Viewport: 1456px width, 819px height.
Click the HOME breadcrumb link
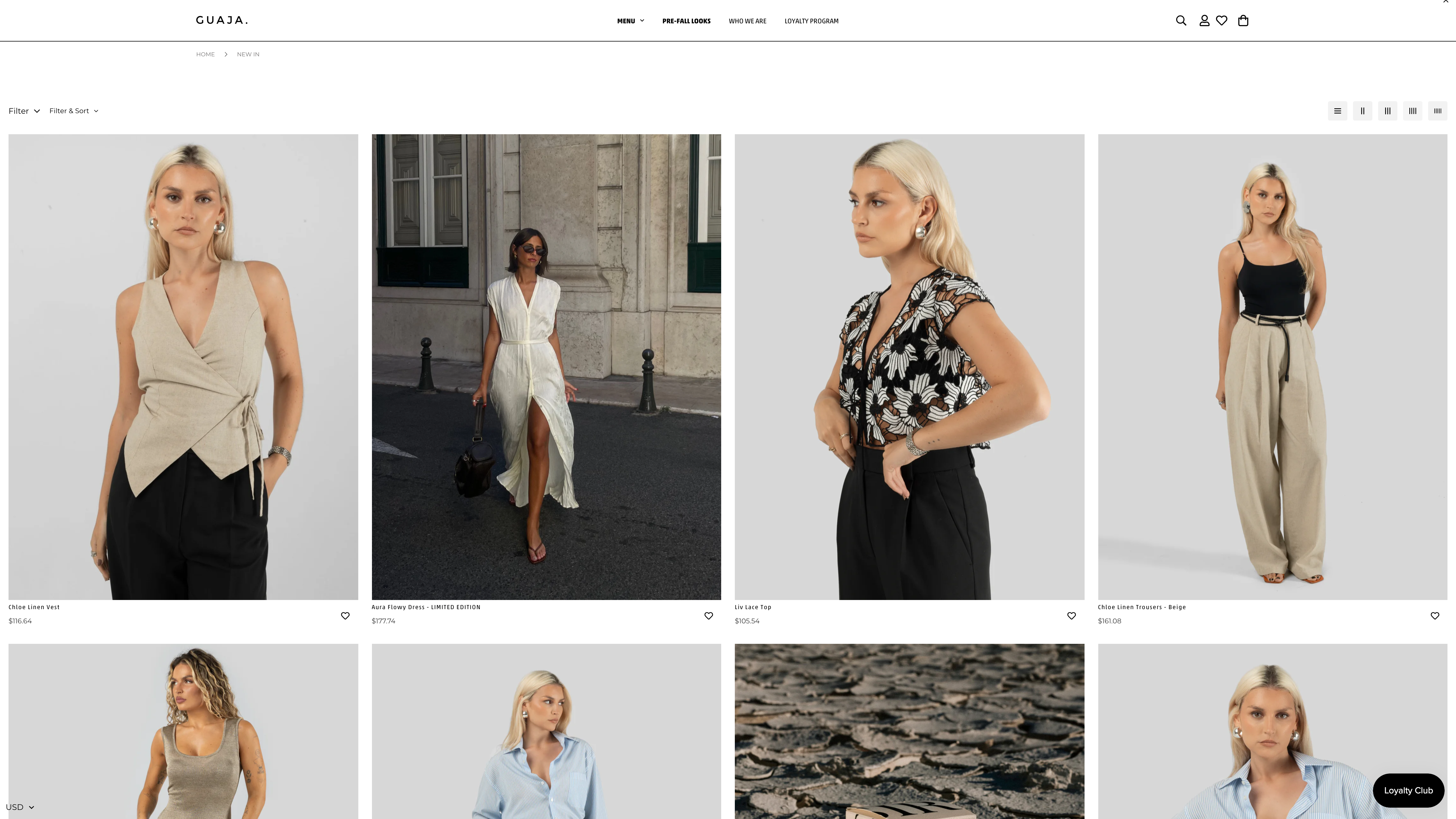205,54
